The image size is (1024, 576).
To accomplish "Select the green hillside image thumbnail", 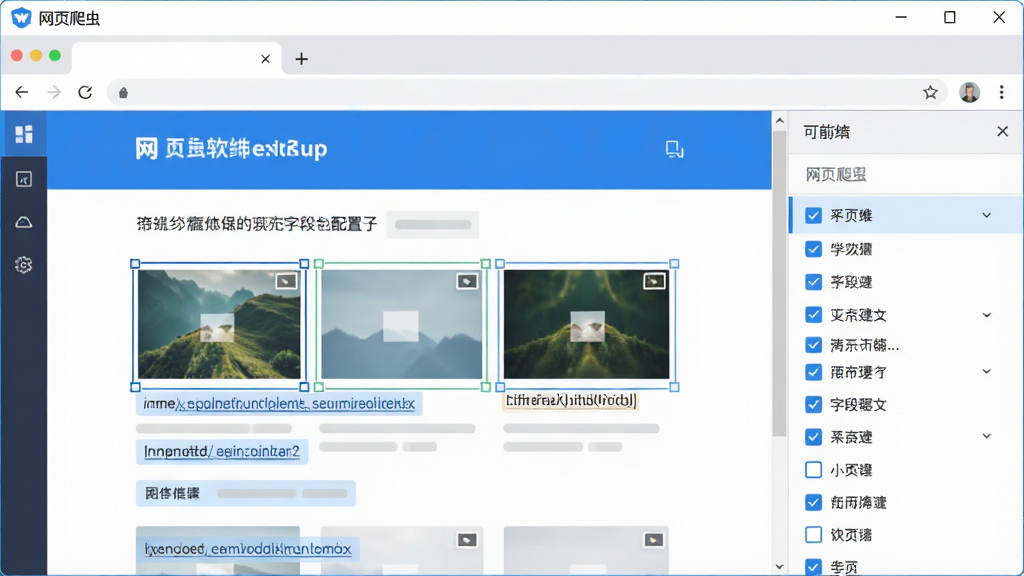I will coord(219,325).
